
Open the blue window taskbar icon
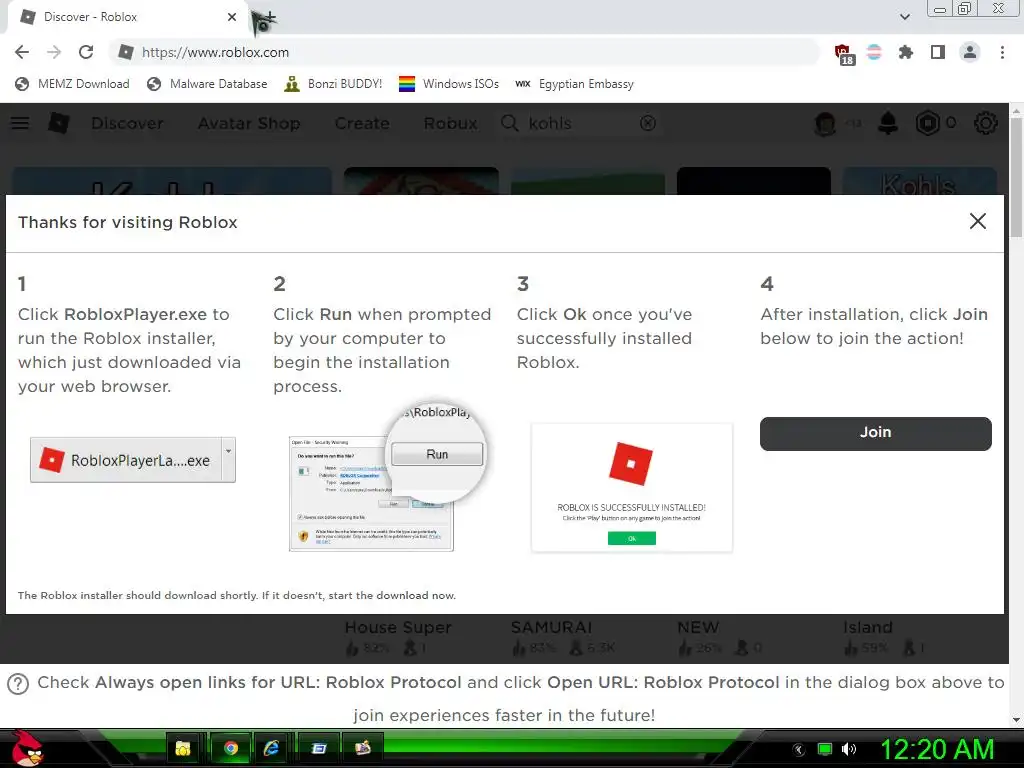pyautogui.click(x=319, y=748)
